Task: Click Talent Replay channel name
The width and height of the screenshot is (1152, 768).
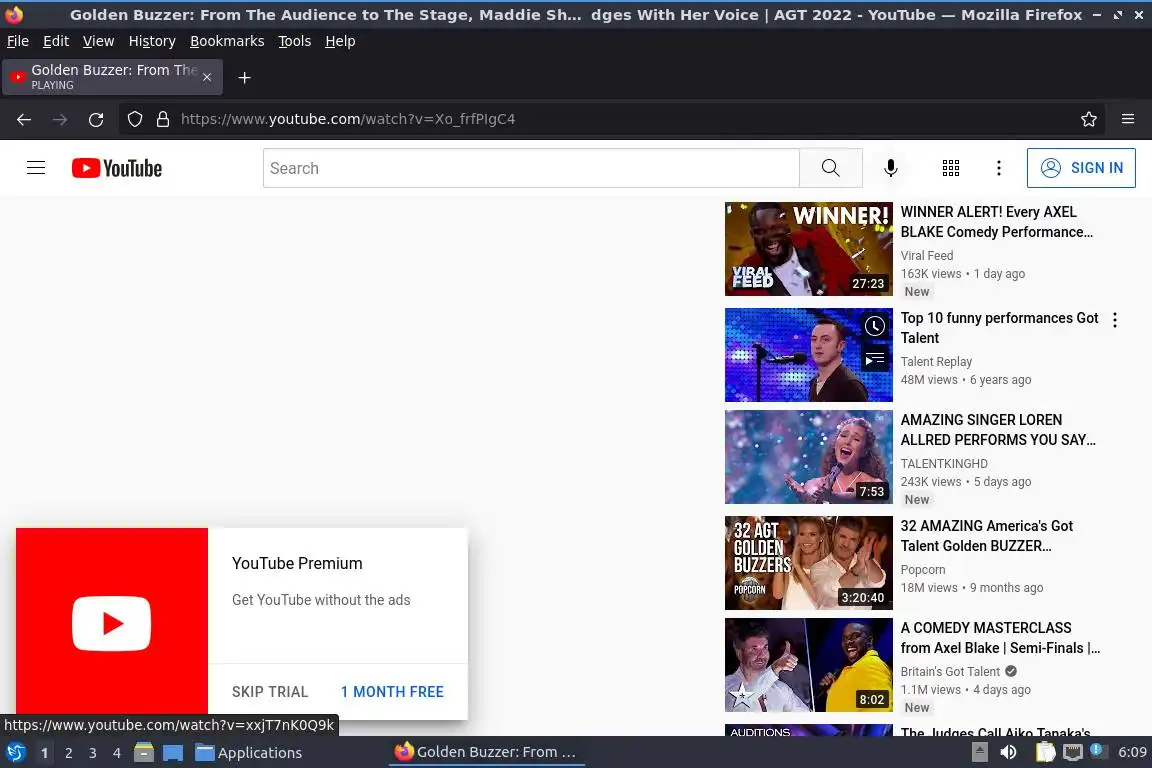Action: [x=936, y=362]
